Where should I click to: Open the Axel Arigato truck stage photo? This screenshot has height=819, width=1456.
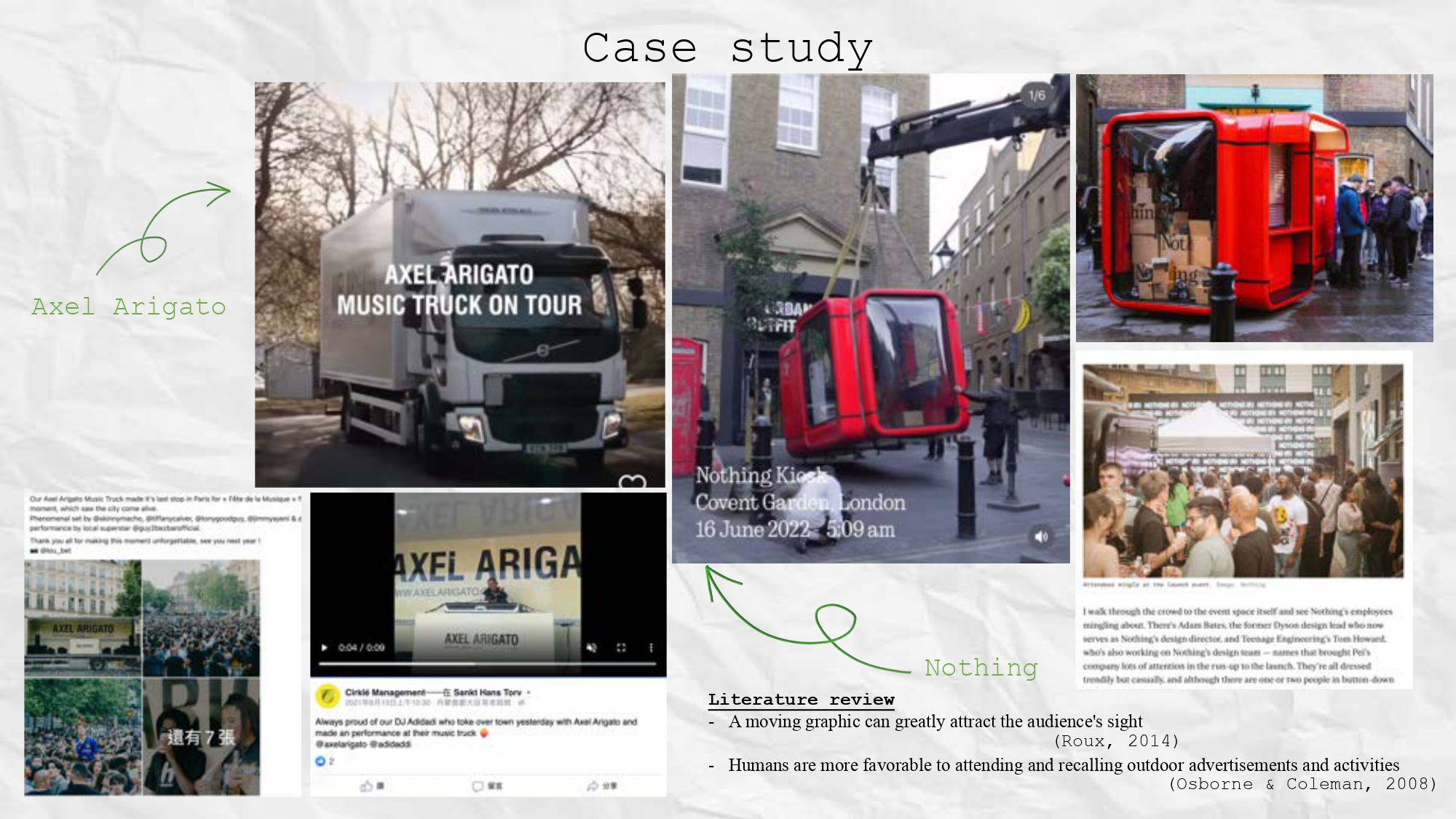pos(83,619)
